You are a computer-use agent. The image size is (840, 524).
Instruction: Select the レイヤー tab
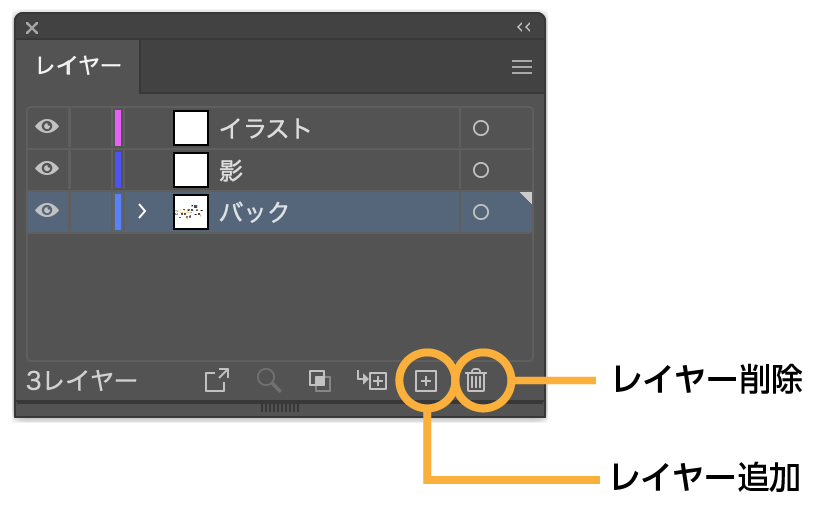(78, 66)
